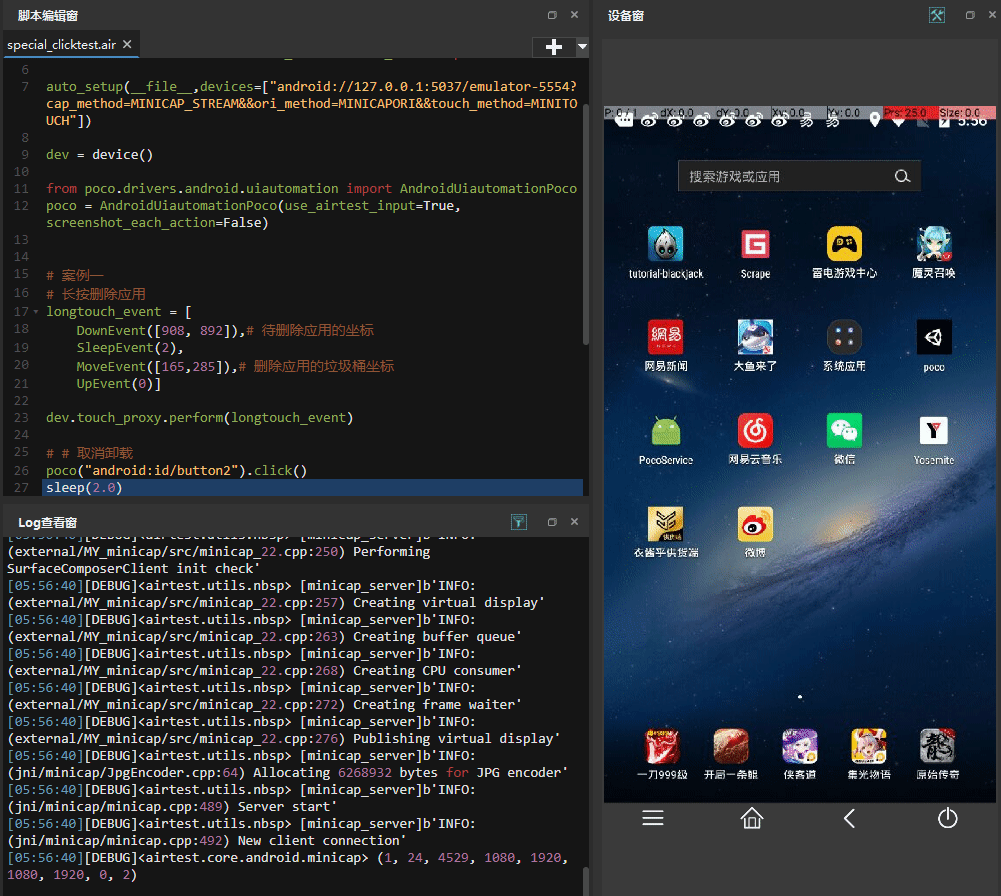Open the PocoService Android app
Screen dimensions: 1001x896
(665, 431)
